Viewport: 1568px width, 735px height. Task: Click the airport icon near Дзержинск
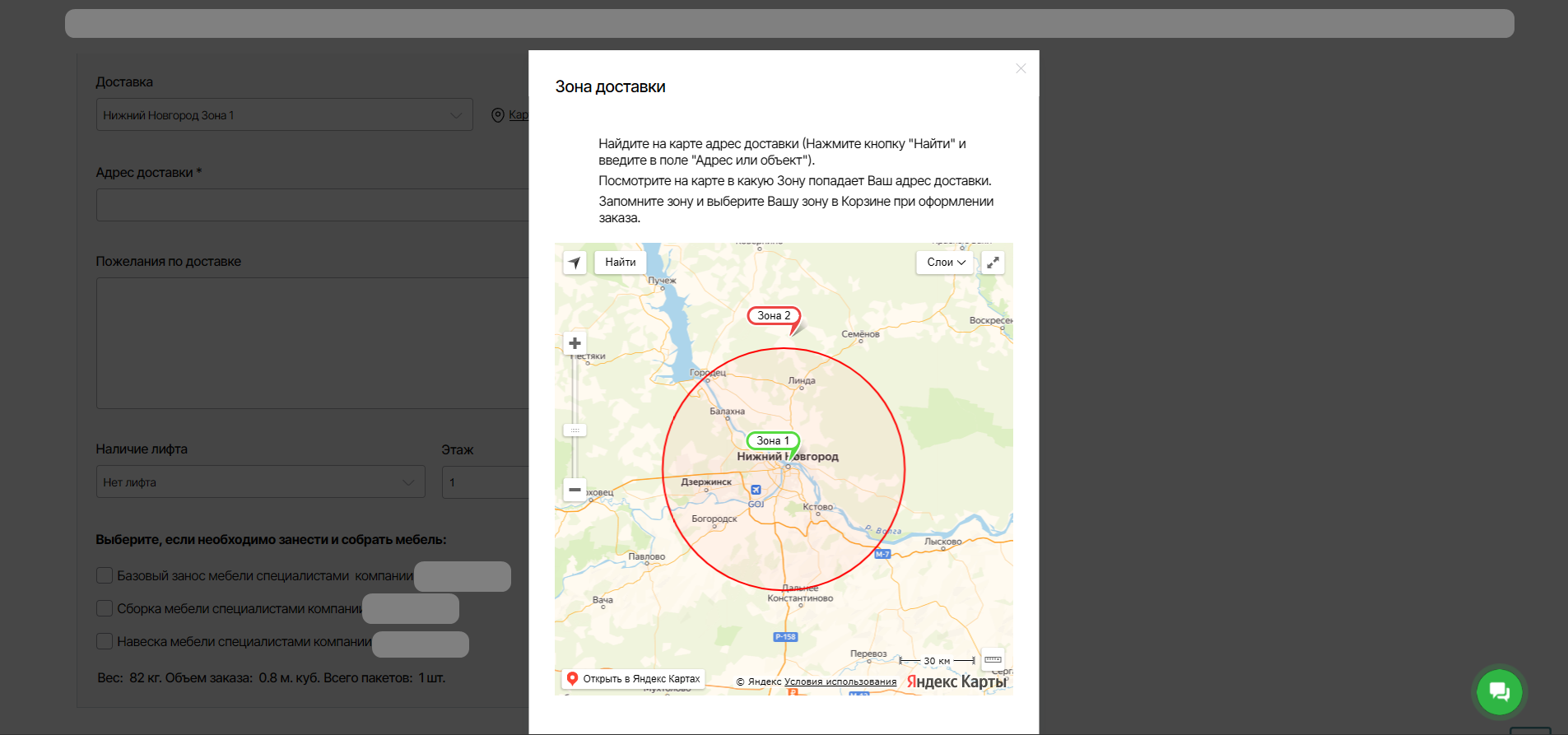[756, 490]
